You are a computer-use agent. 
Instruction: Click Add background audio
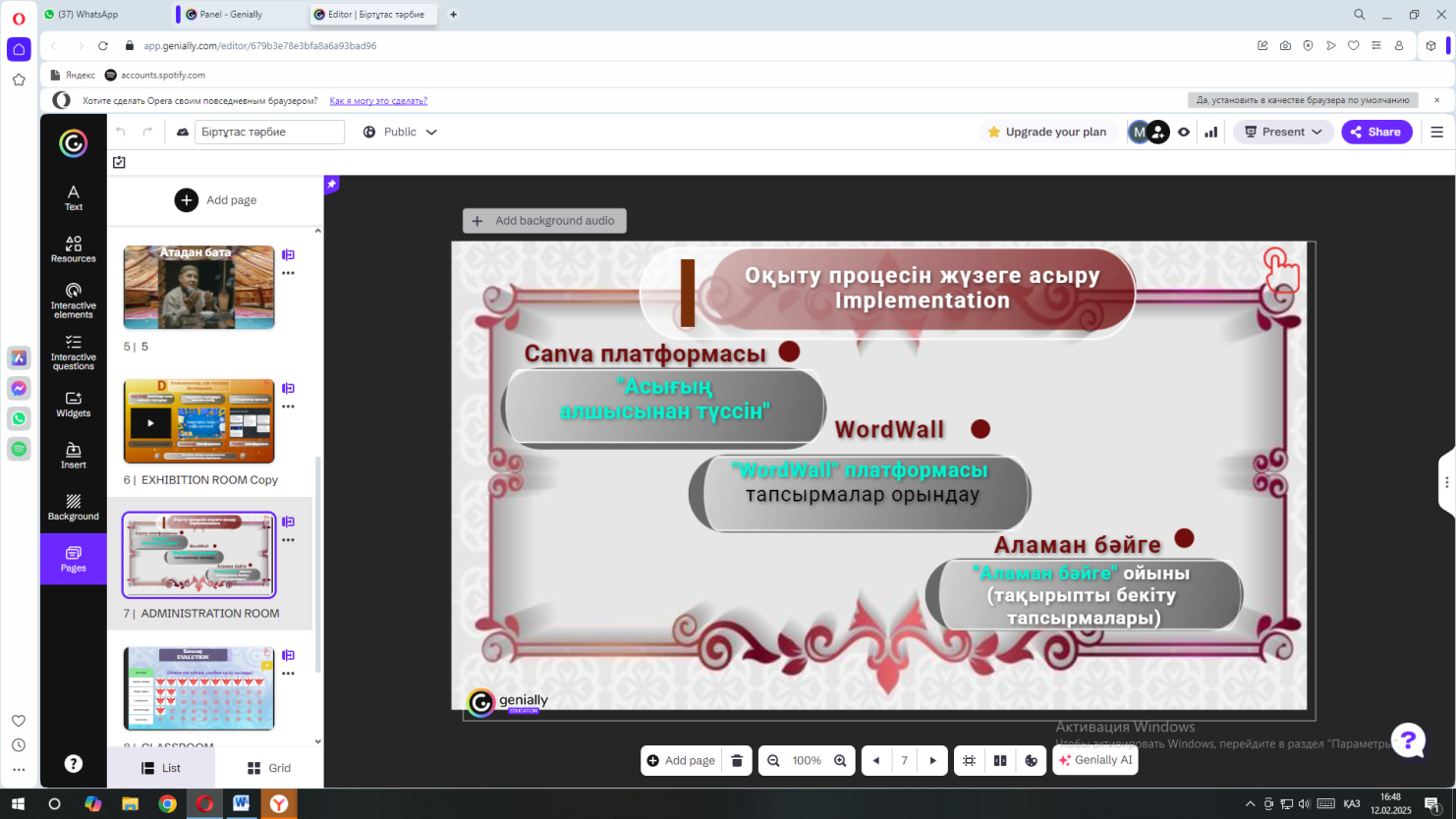click(x=544, y=221)
